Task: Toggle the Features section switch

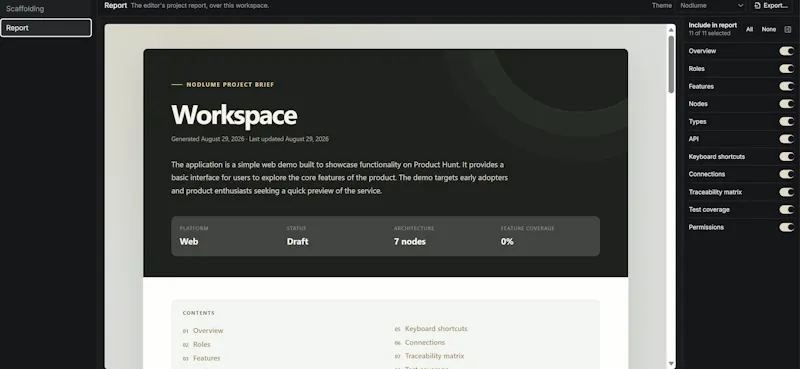Action: pos(786,86)
